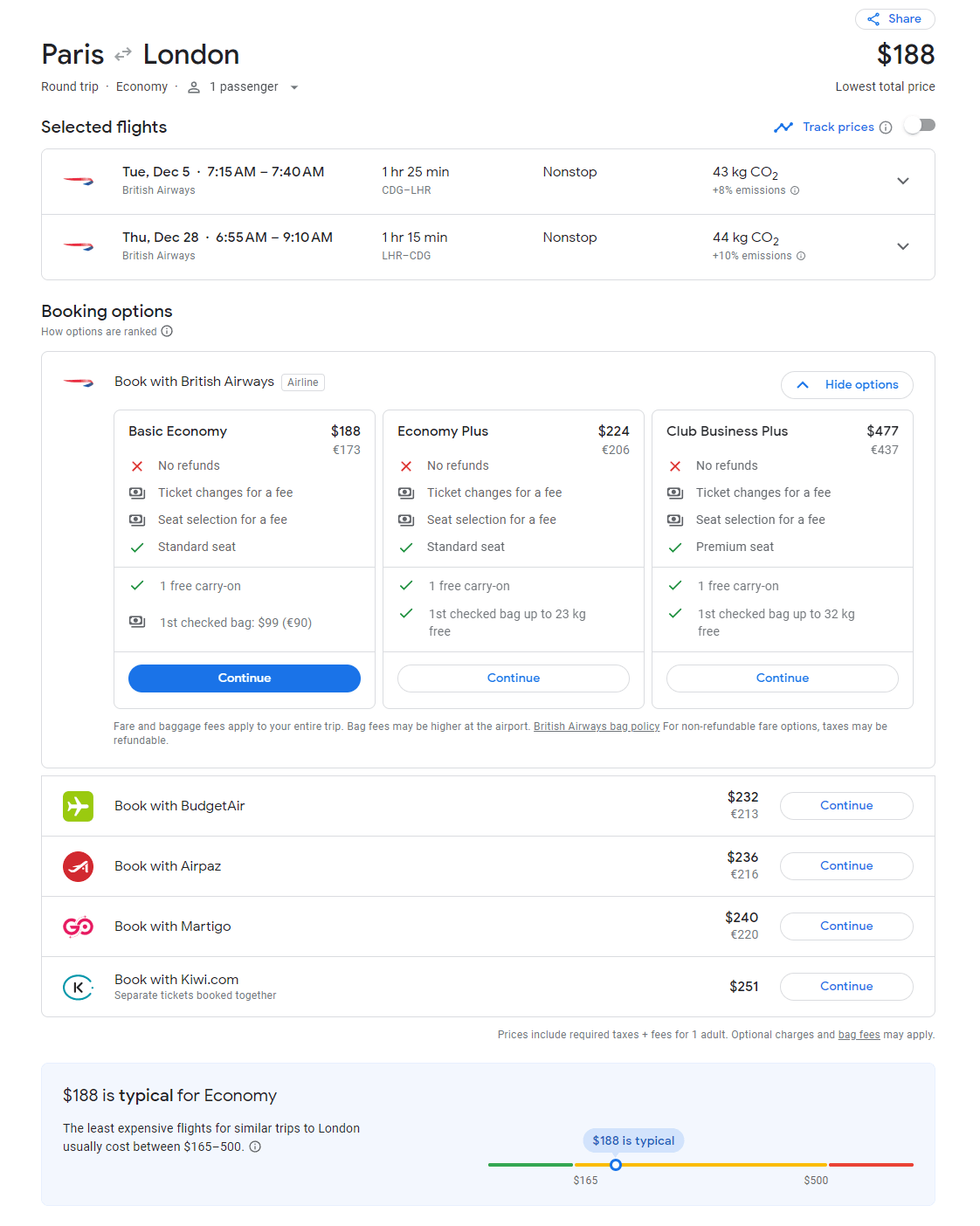Click the British Airways logo on the Dec 28 flight
The height and width of the screenshot is (1226, 980).
pyautogui.click(x=79, y=246)
